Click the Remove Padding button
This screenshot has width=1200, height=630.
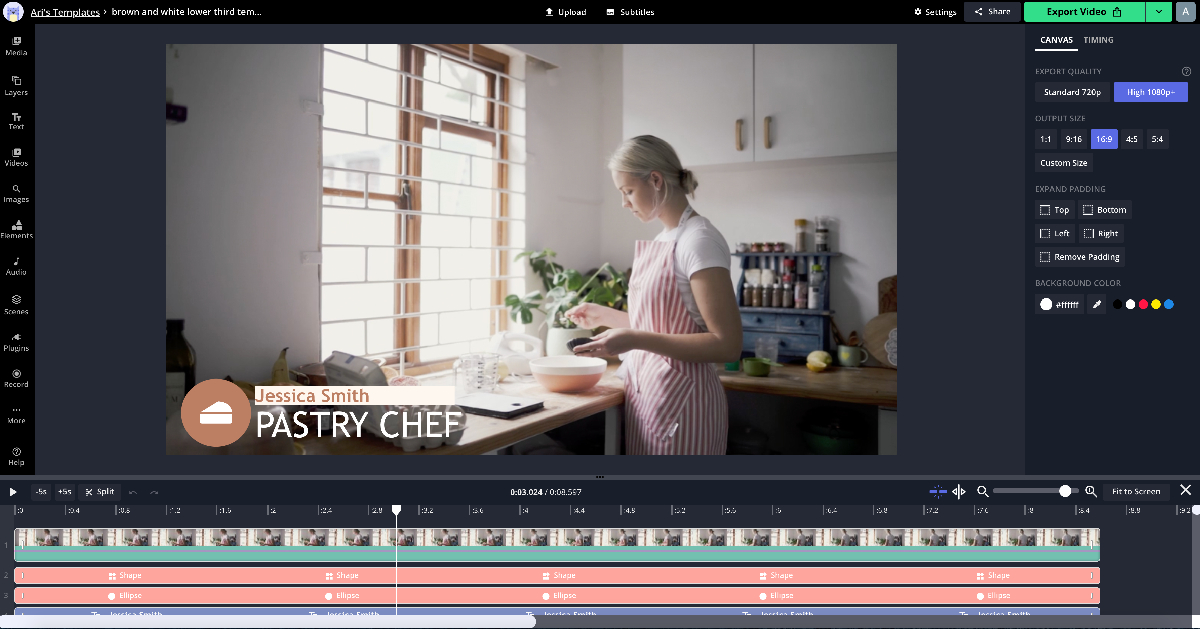point(1080,256)
